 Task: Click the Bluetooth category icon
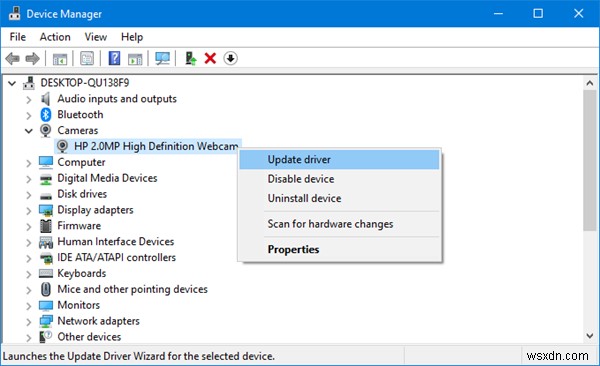point(46,114)
